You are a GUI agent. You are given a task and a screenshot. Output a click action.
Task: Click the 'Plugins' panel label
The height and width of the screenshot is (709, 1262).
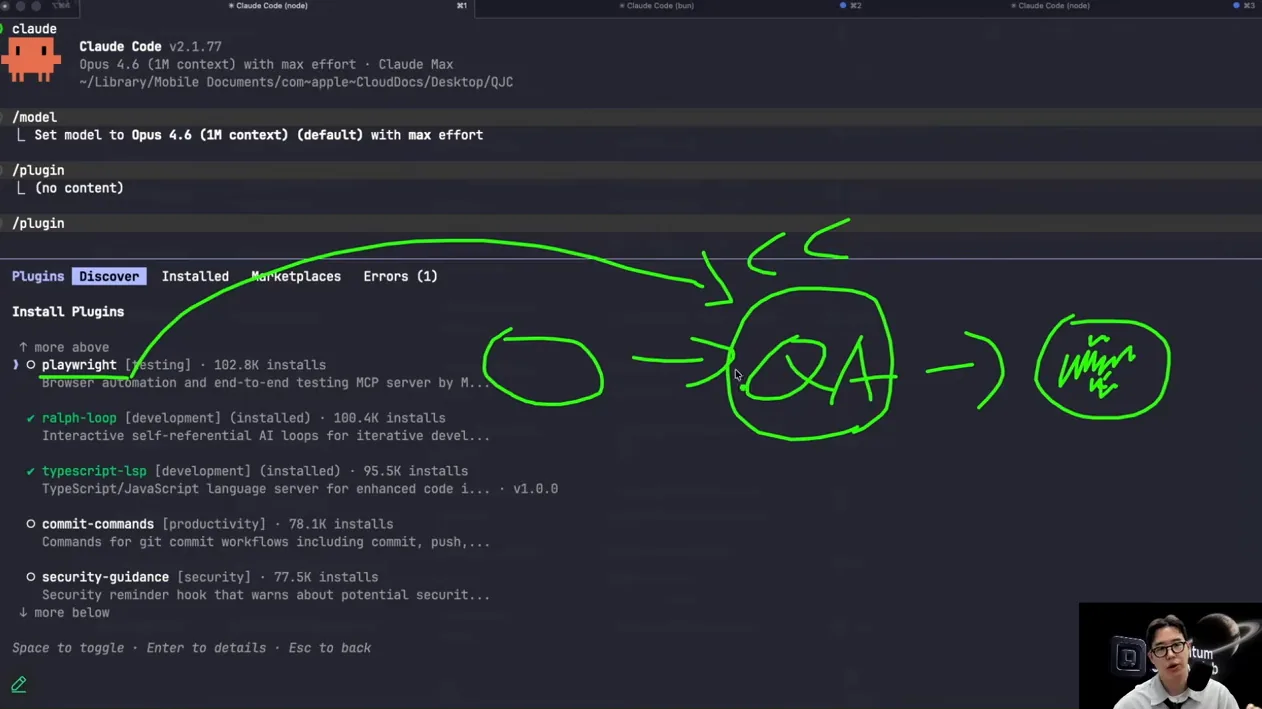38,276
